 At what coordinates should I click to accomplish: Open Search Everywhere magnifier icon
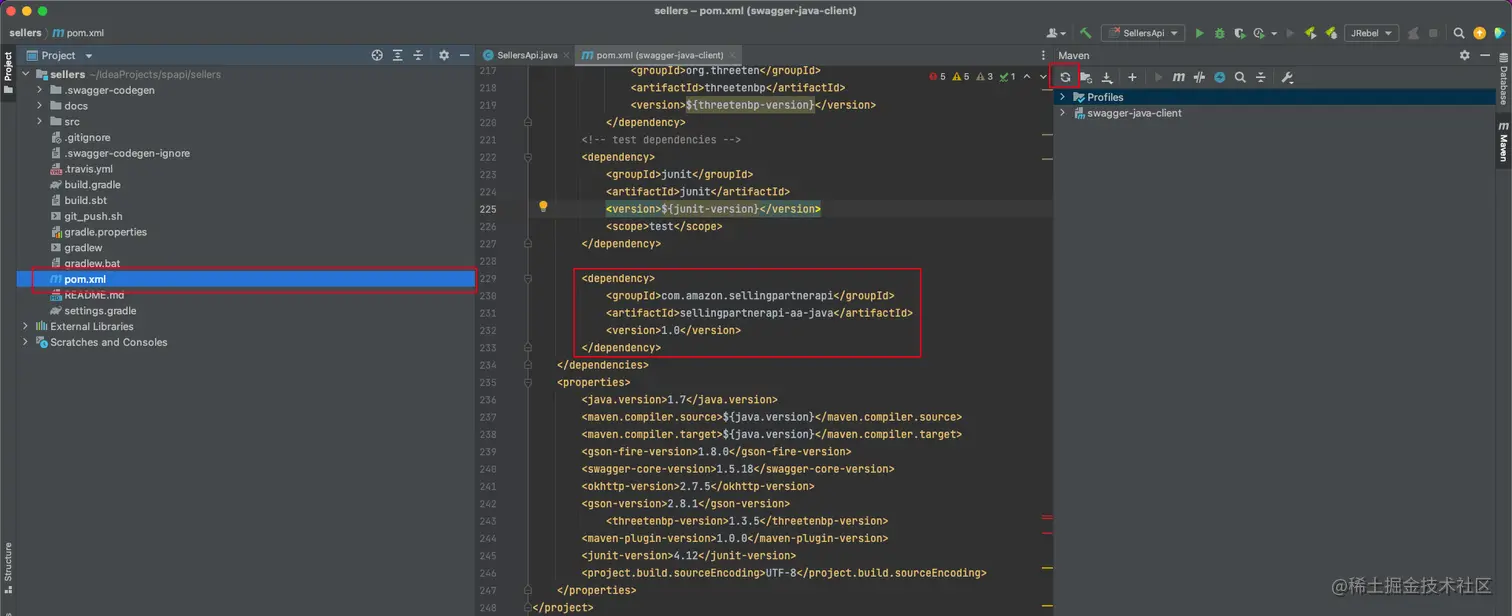pos(1459,33)
